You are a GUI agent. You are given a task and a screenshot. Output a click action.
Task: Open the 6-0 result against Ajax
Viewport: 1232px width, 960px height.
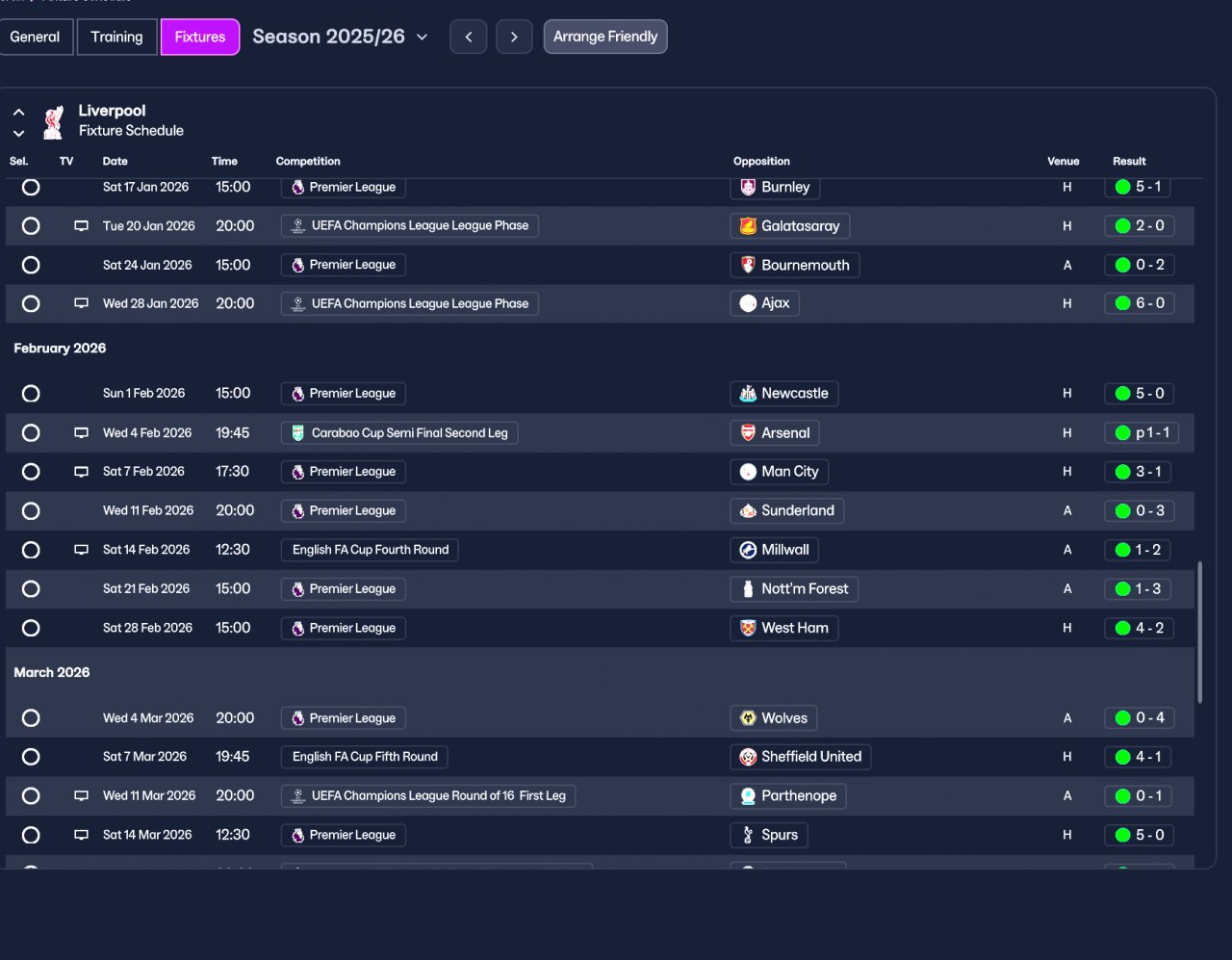pos(1139,303)
